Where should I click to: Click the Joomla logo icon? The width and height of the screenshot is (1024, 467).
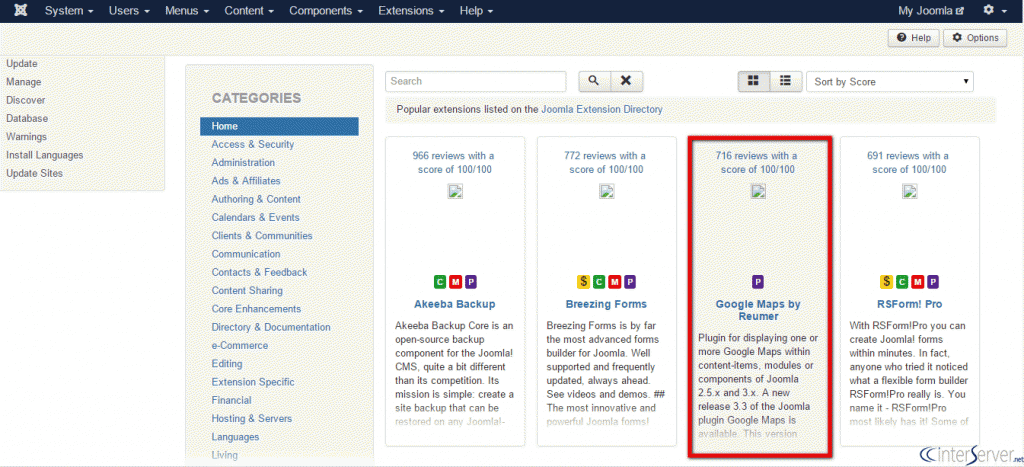21,10
